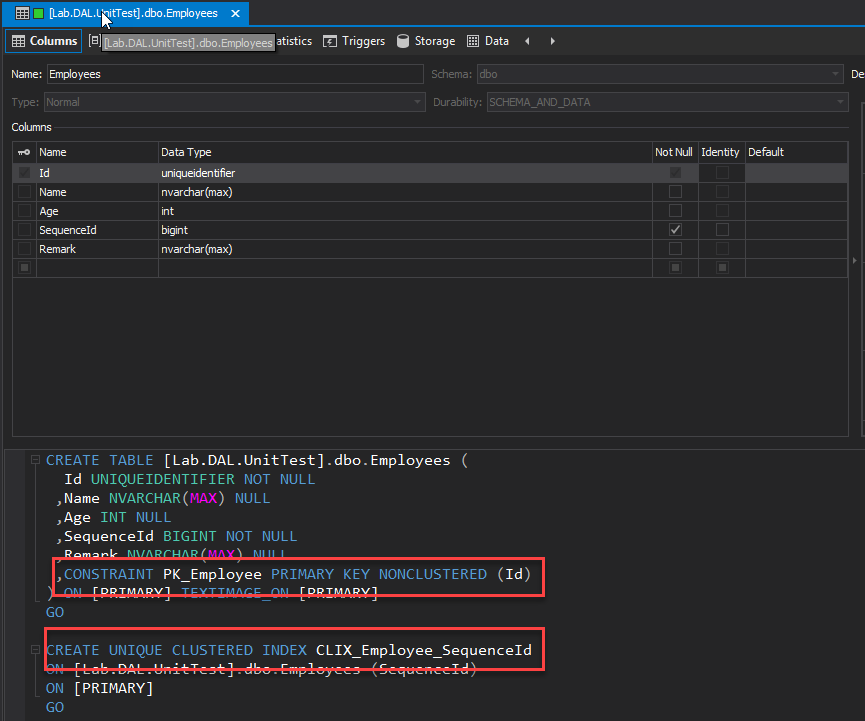The height and width of the screenshot is (721, 865).
Task: Select the uniqueidentifier data type cell
Action: (405, 173)
